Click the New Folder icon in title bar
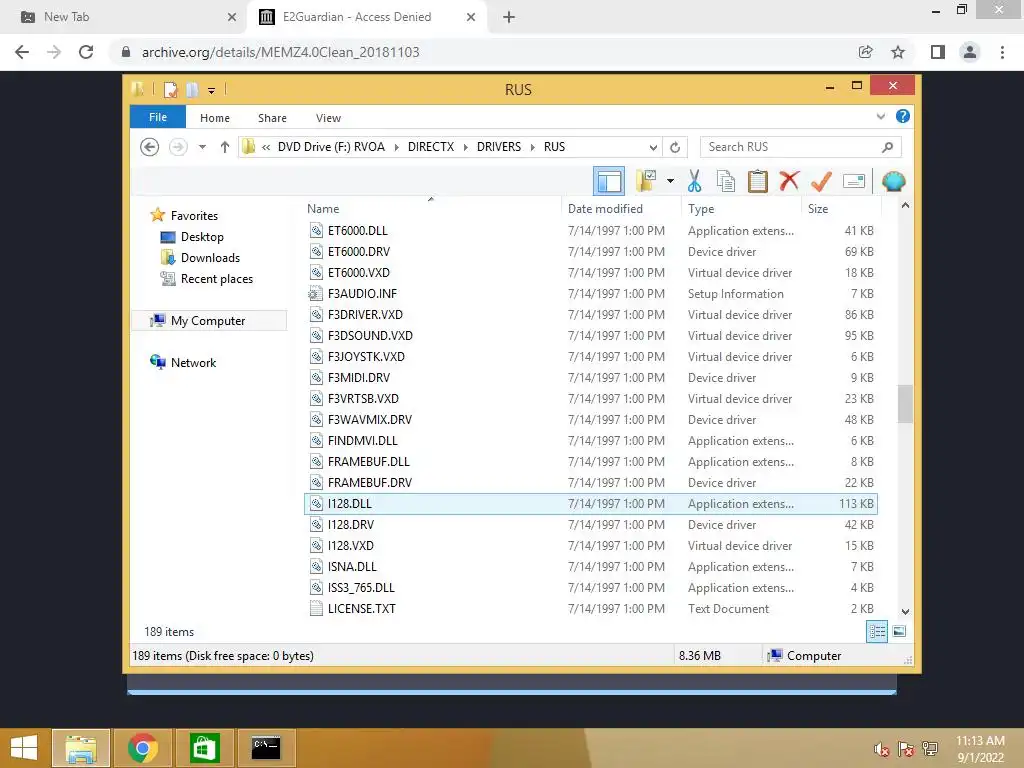Viewport: 1024px width, 768px height. tap(192, 89)
